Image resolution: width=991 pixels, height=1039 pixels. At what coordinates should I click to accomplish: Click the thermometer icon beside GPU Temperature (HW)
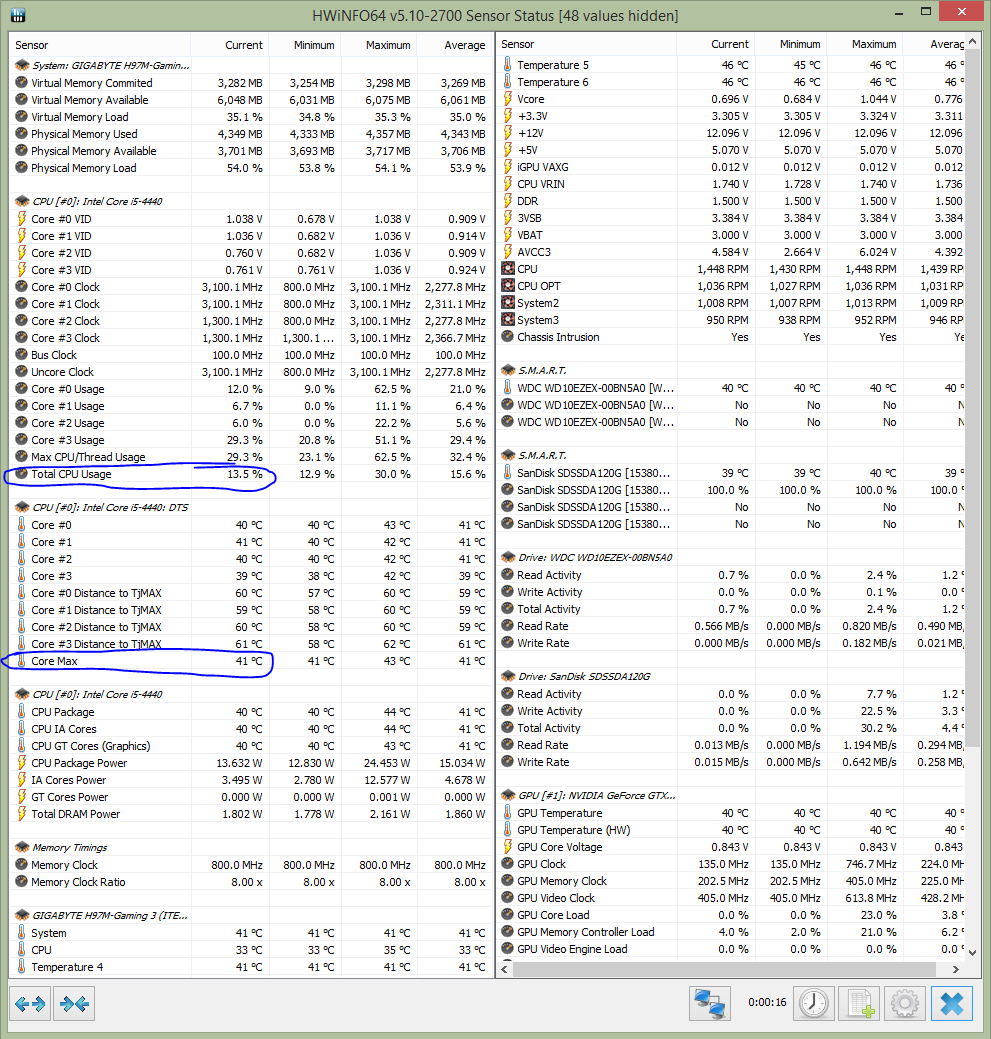click(x=507, y=830)
